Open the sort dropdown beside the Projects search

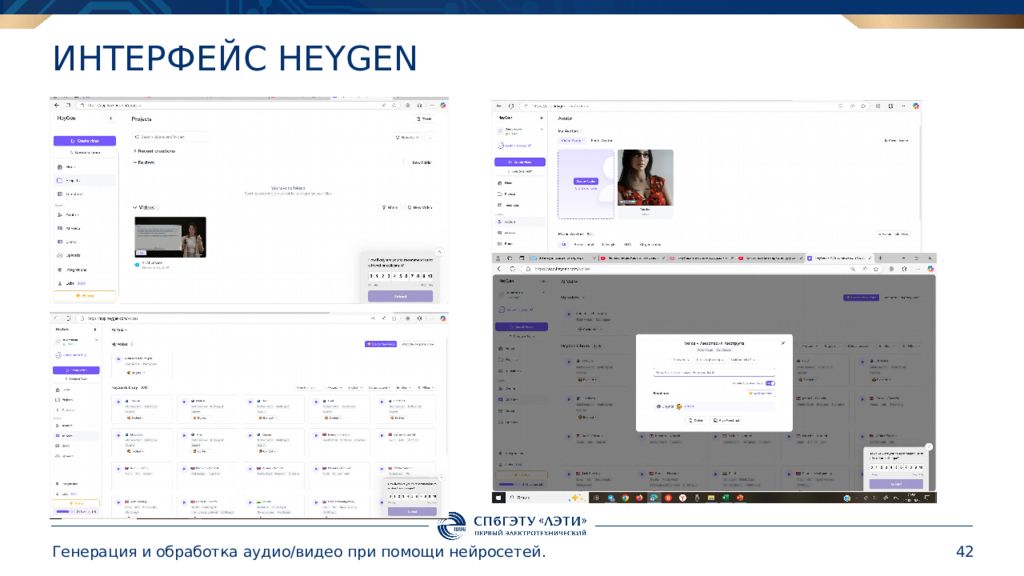pyautogui.click(x=408, y=137)
